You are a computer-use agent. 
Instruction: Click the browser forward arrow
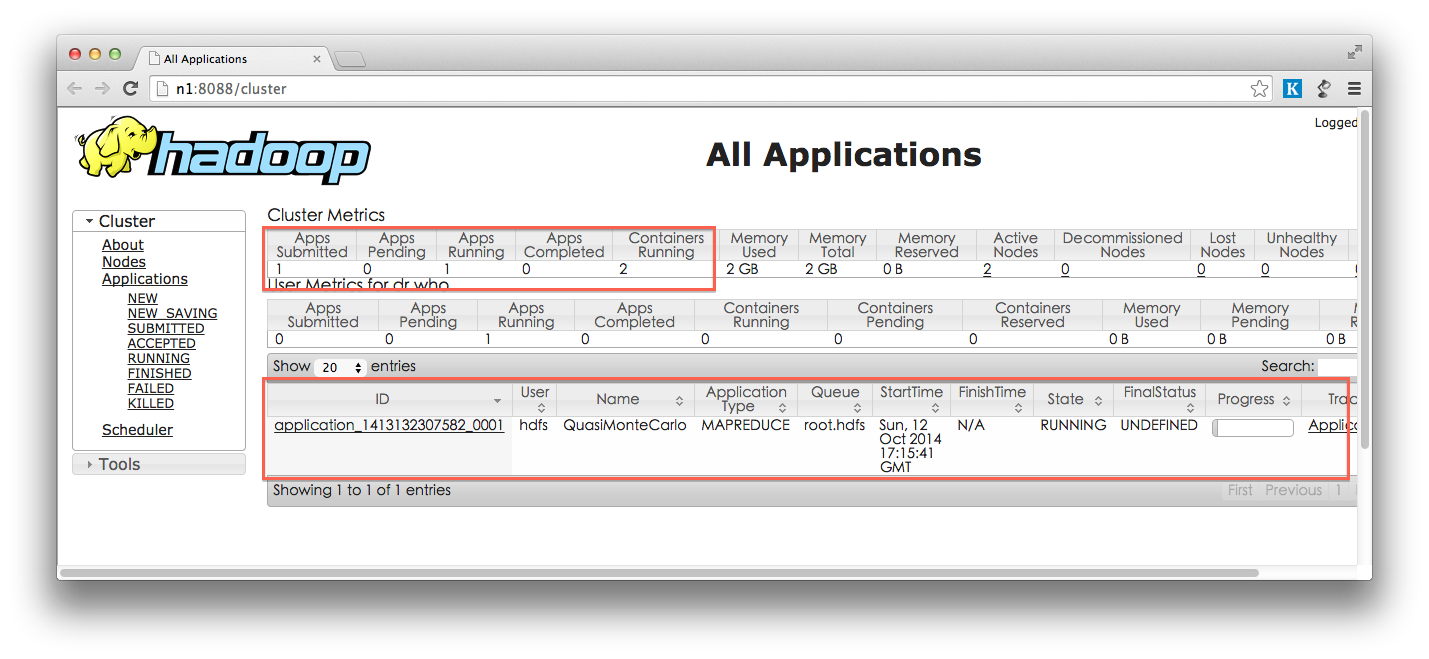(102, 89)
